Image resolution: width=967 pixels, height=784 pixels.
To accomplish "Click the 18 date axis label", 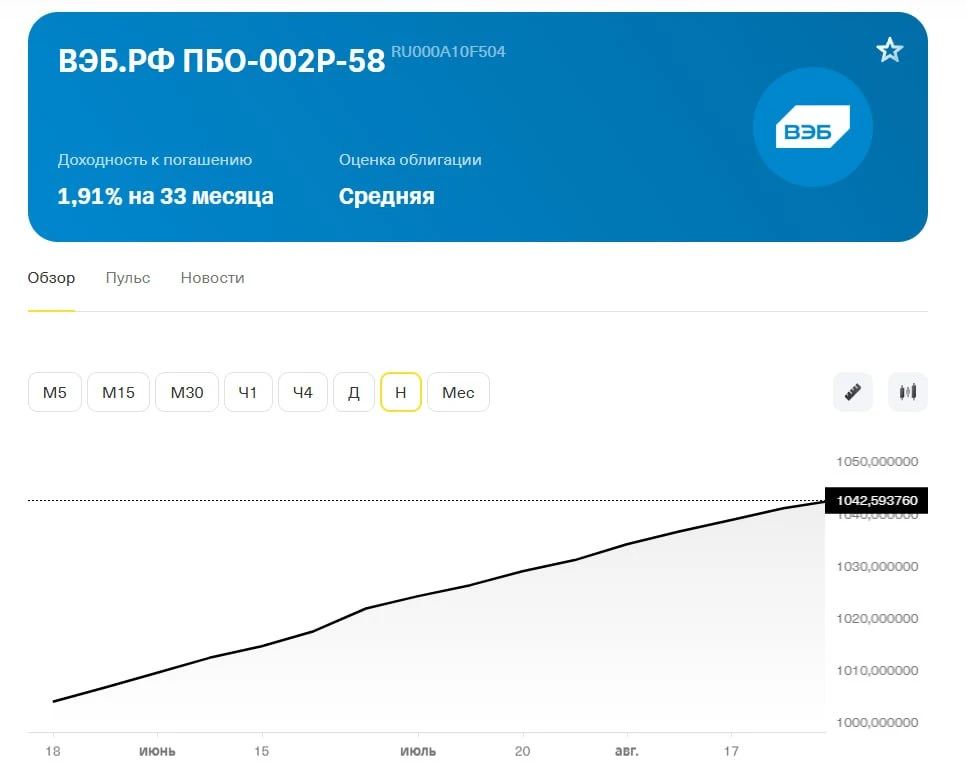I will 53,751.
